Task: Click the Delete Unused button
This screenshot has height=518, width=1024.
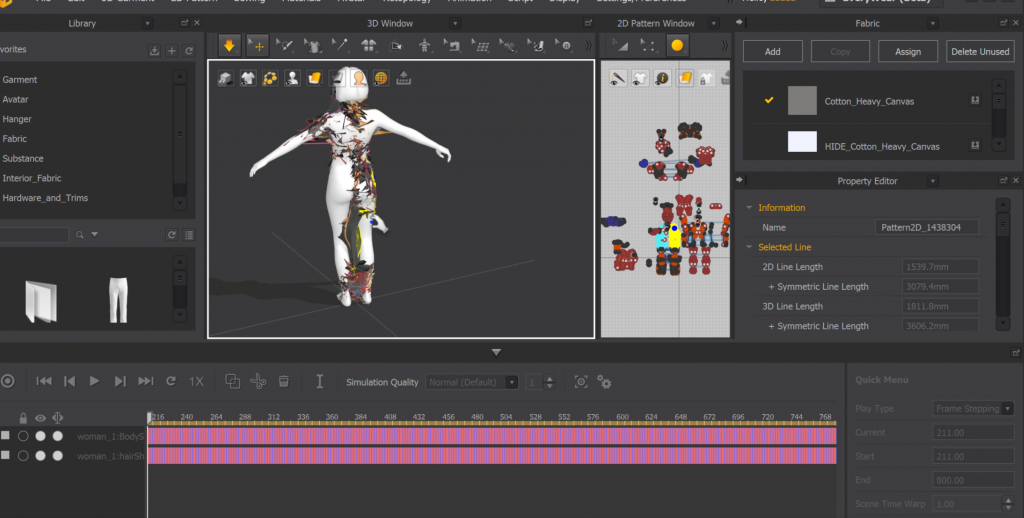Action: coord(979,51)
